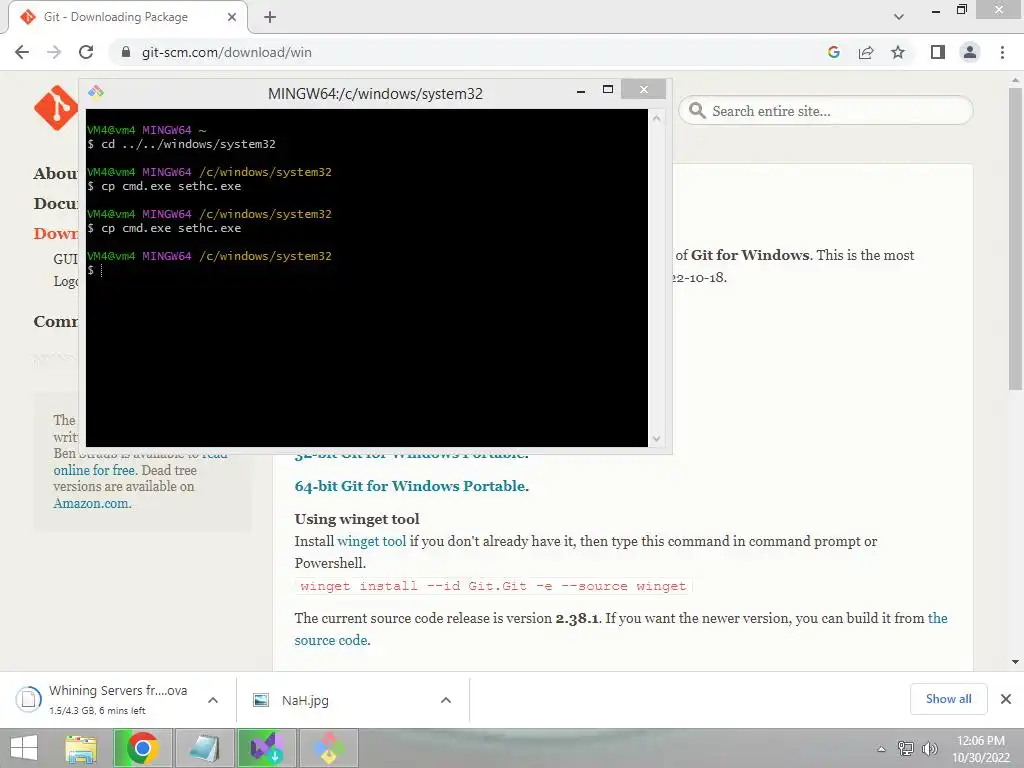
Task: Download 64-bit Git for Windows Portable
Action: 410,486
